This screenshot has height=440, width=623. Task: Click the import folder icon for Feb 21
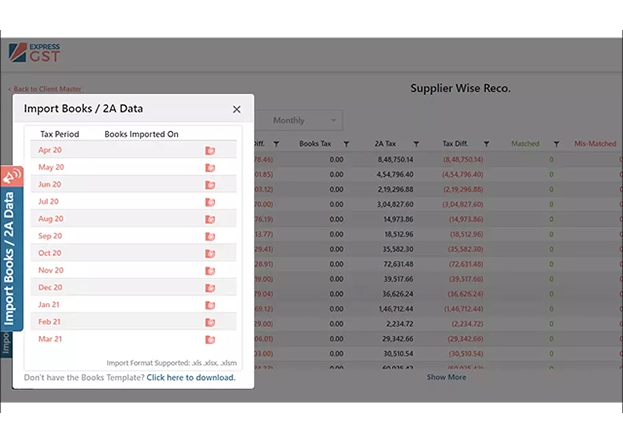[x=210, y=322]
